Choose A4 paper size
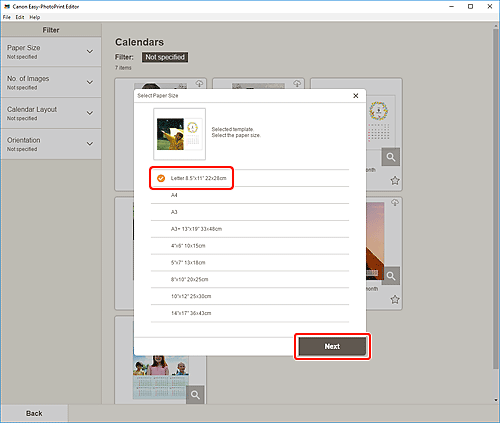The height and width of the screenshot is (423, 500). [250, 195]
